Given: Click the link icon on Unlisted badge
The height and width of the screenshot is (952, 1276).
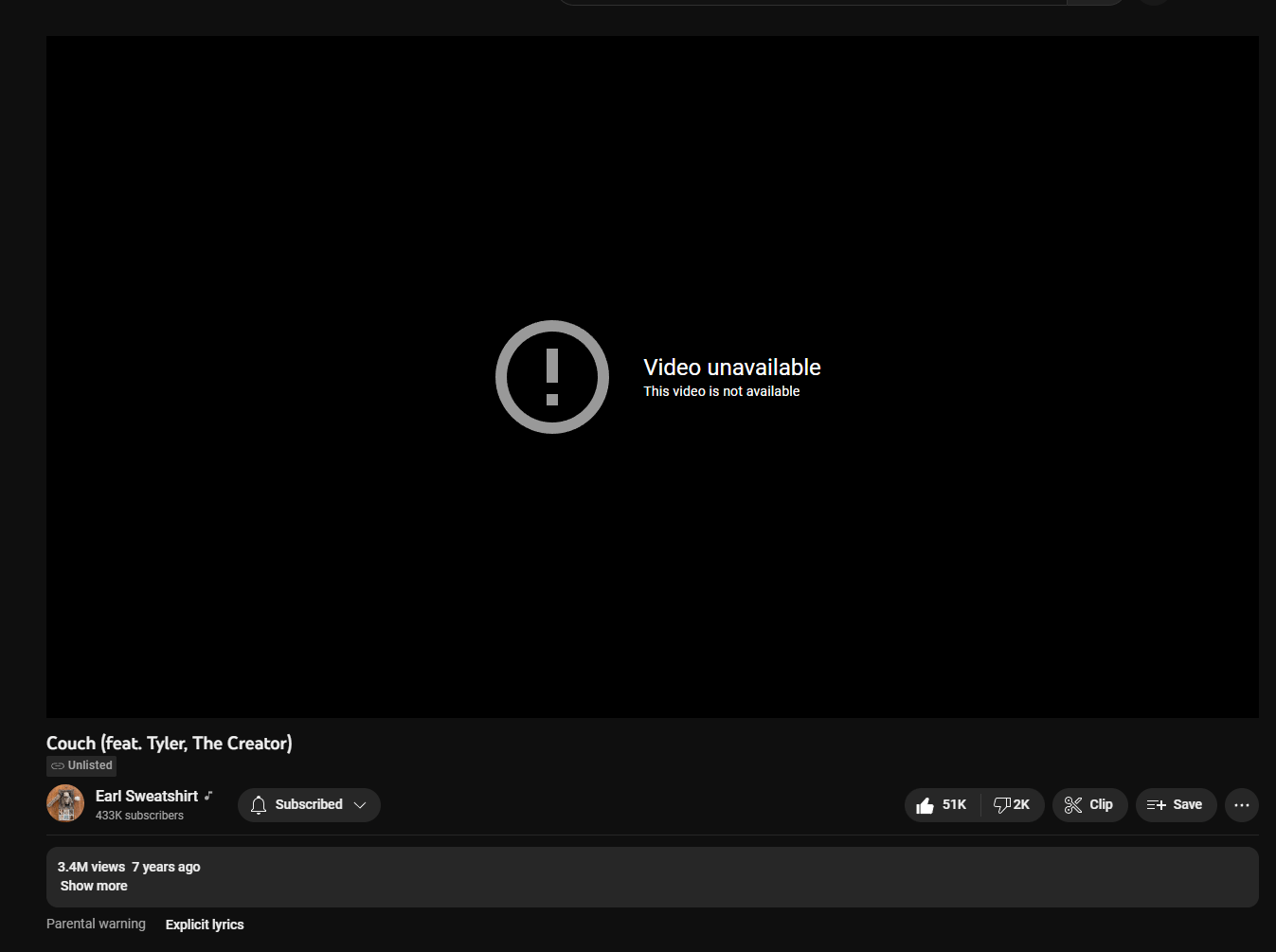Looking at the screenshot, I should (x=58, y=765).
